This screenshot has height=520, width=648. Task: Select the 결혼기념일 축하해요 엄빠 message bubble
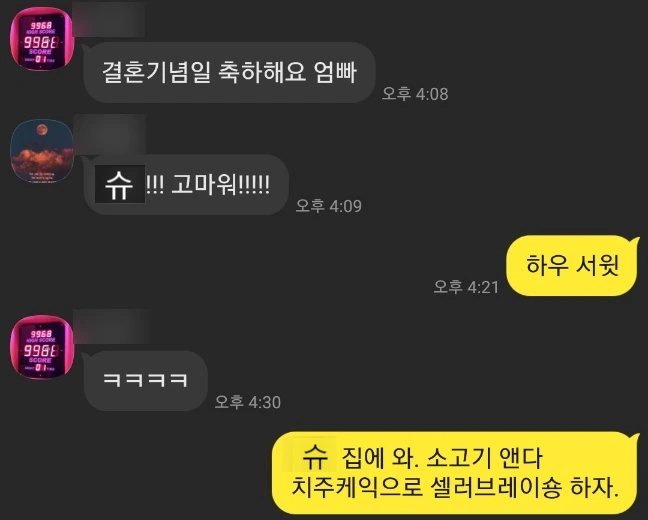tap(229, 72)
